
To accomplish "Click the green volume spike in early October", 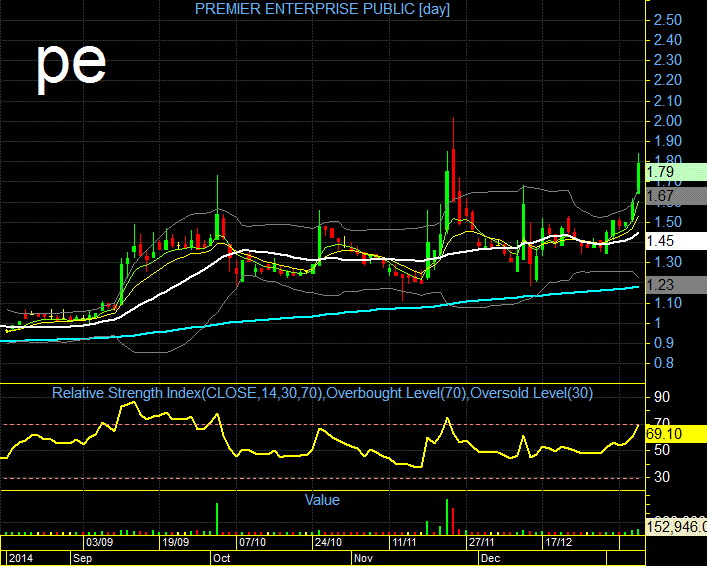I will pyautogui.click(x=217, y=519).
